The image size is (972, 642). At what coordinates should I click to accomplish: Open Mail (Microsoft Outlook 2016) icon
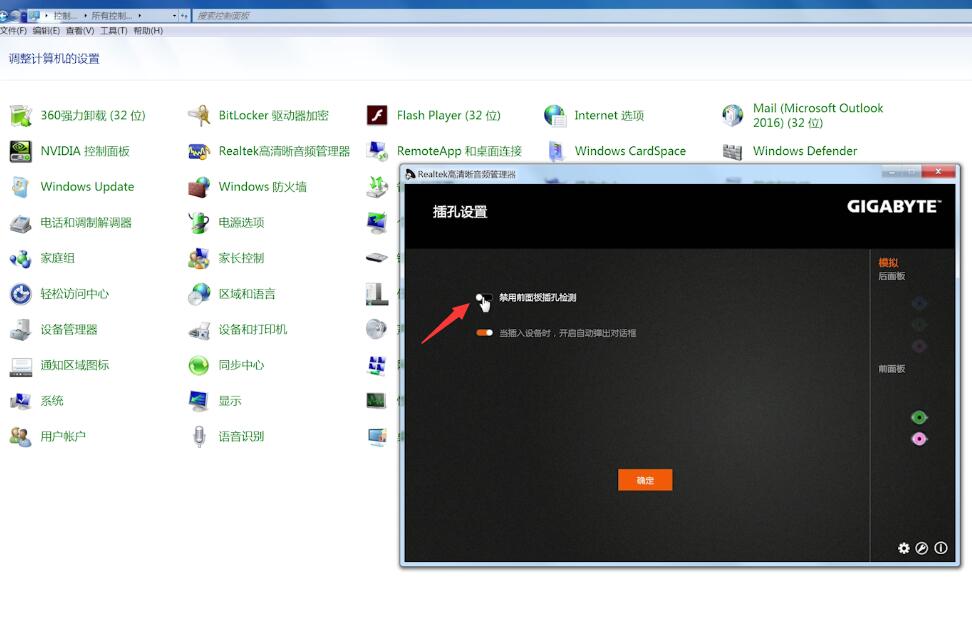pos(733,115)
